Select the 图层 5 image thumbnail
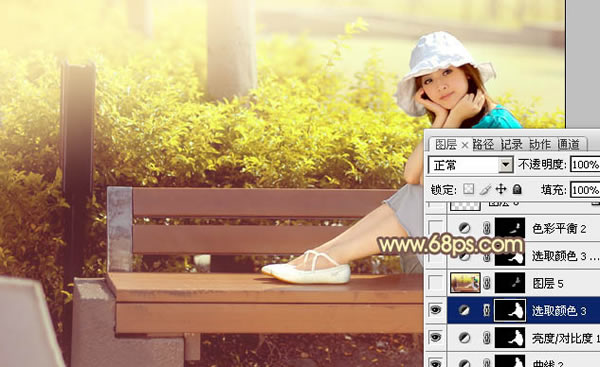Viewport: 600px width, 367px height. (465, 283)
